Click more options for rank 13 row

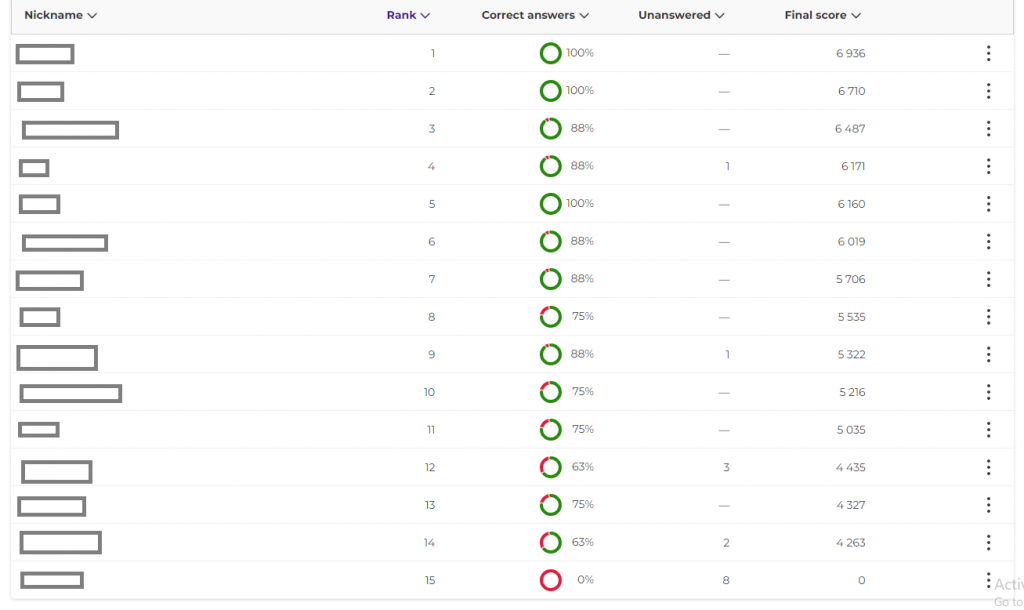[x=988, y=505]
